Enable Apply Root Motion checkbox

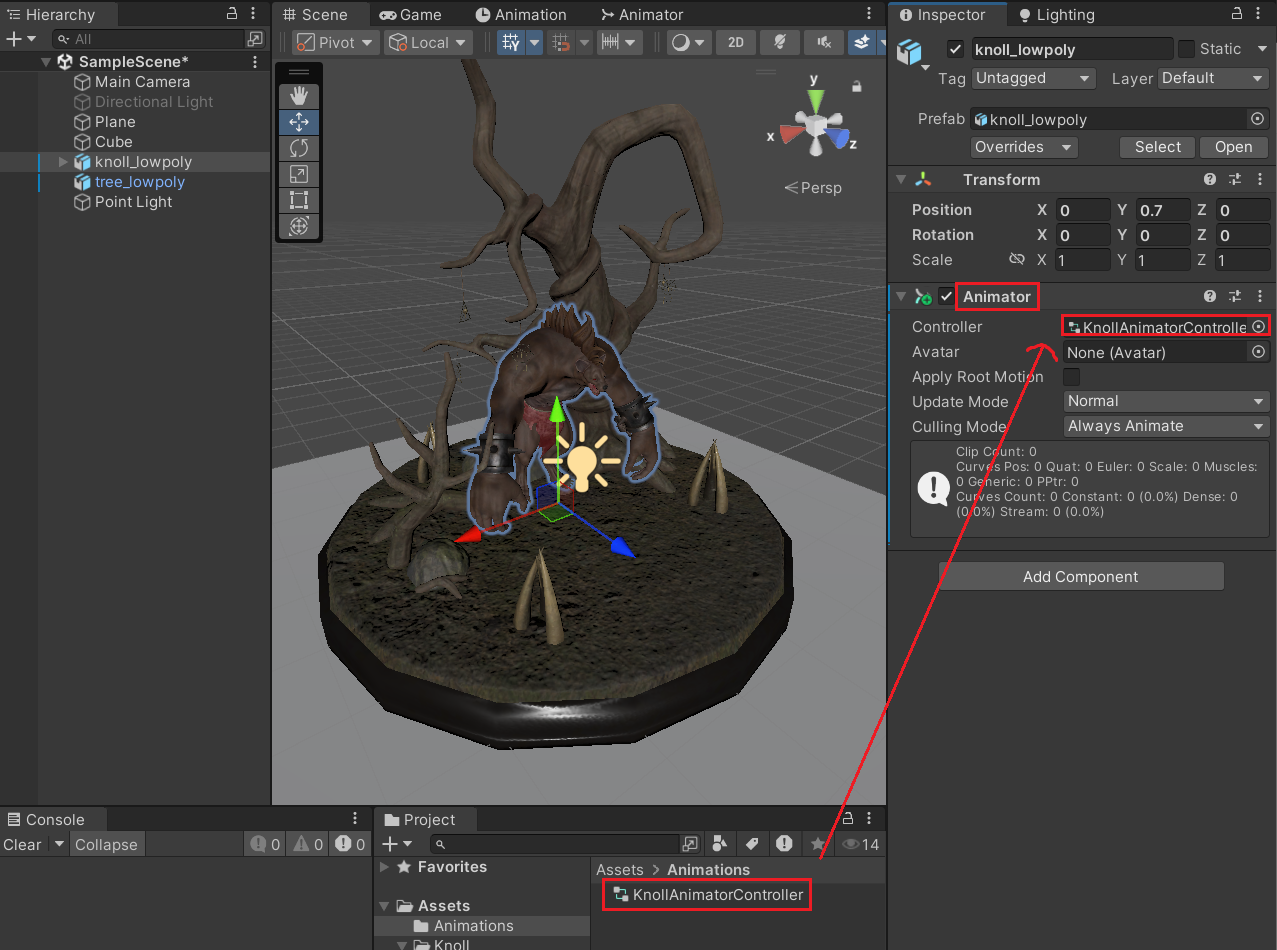coord(1071,377)
